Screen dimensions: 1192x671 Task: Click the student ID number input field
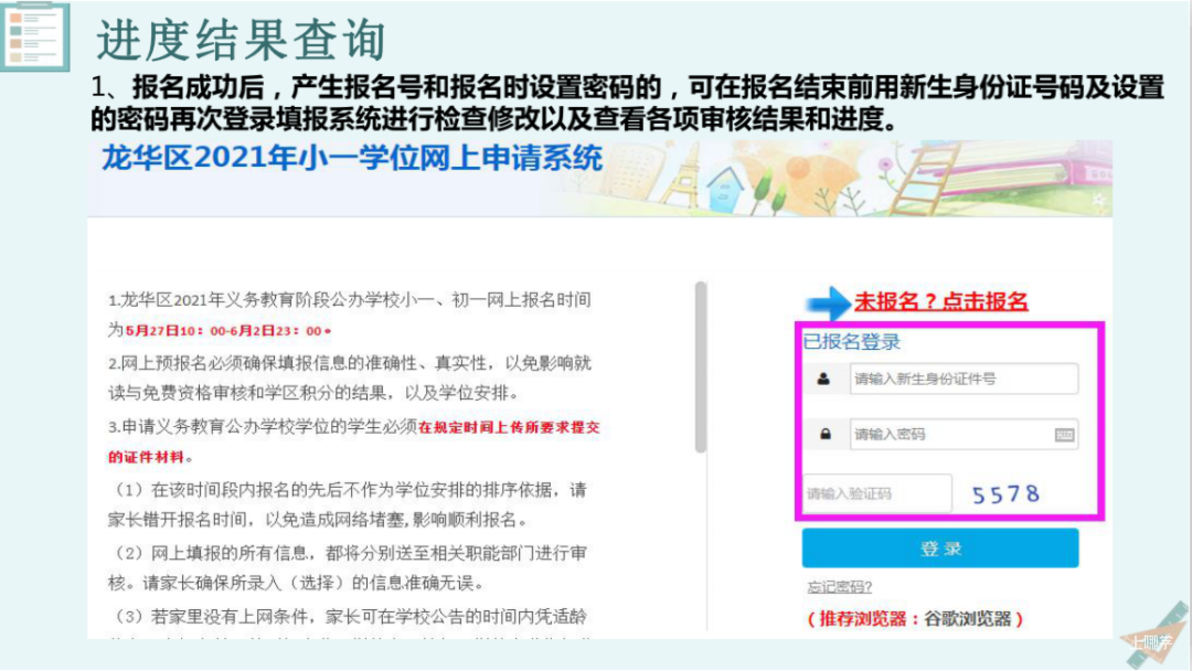coord(963,378)
